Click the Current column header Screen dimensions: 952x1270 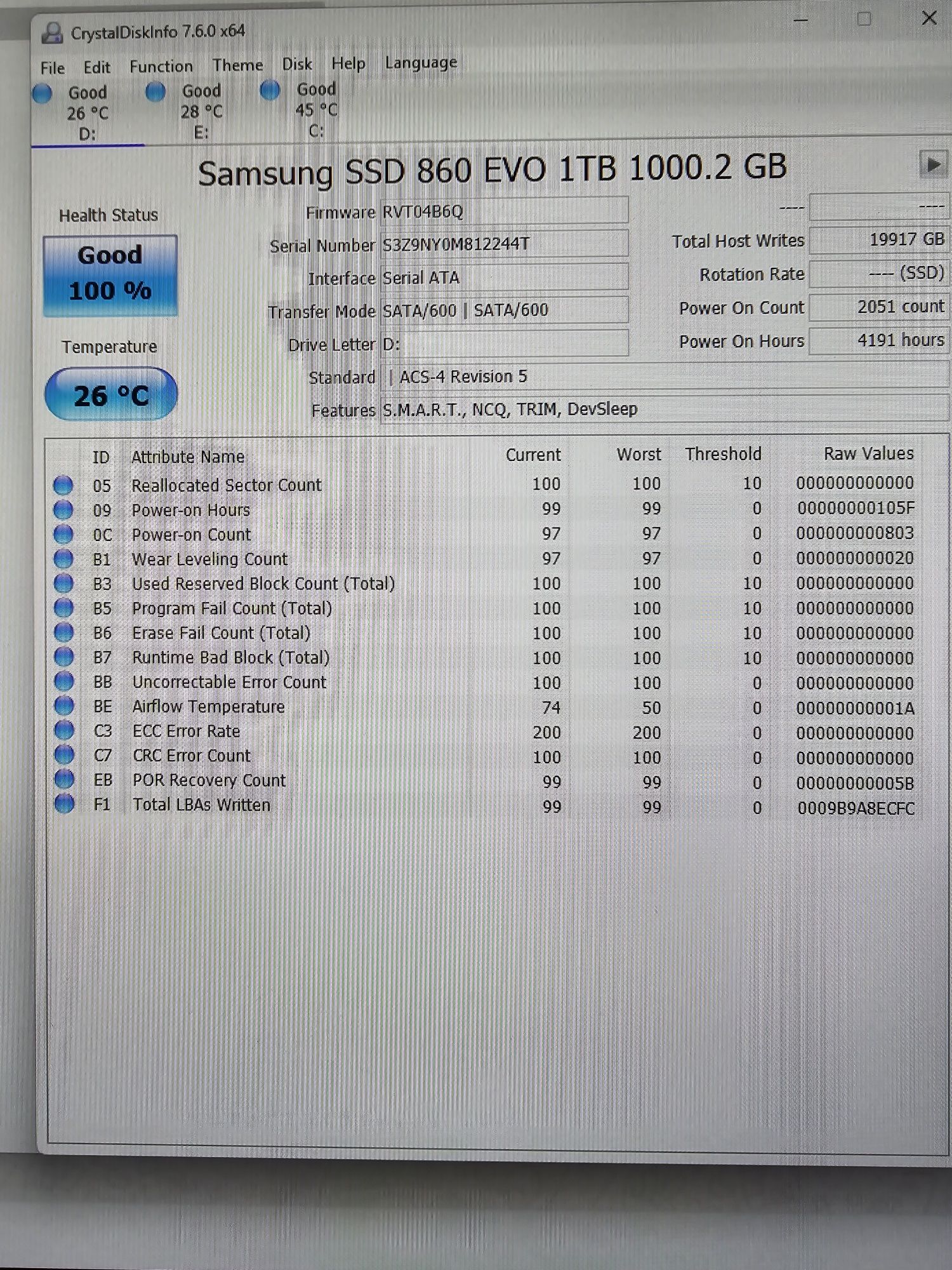(533, 455)
